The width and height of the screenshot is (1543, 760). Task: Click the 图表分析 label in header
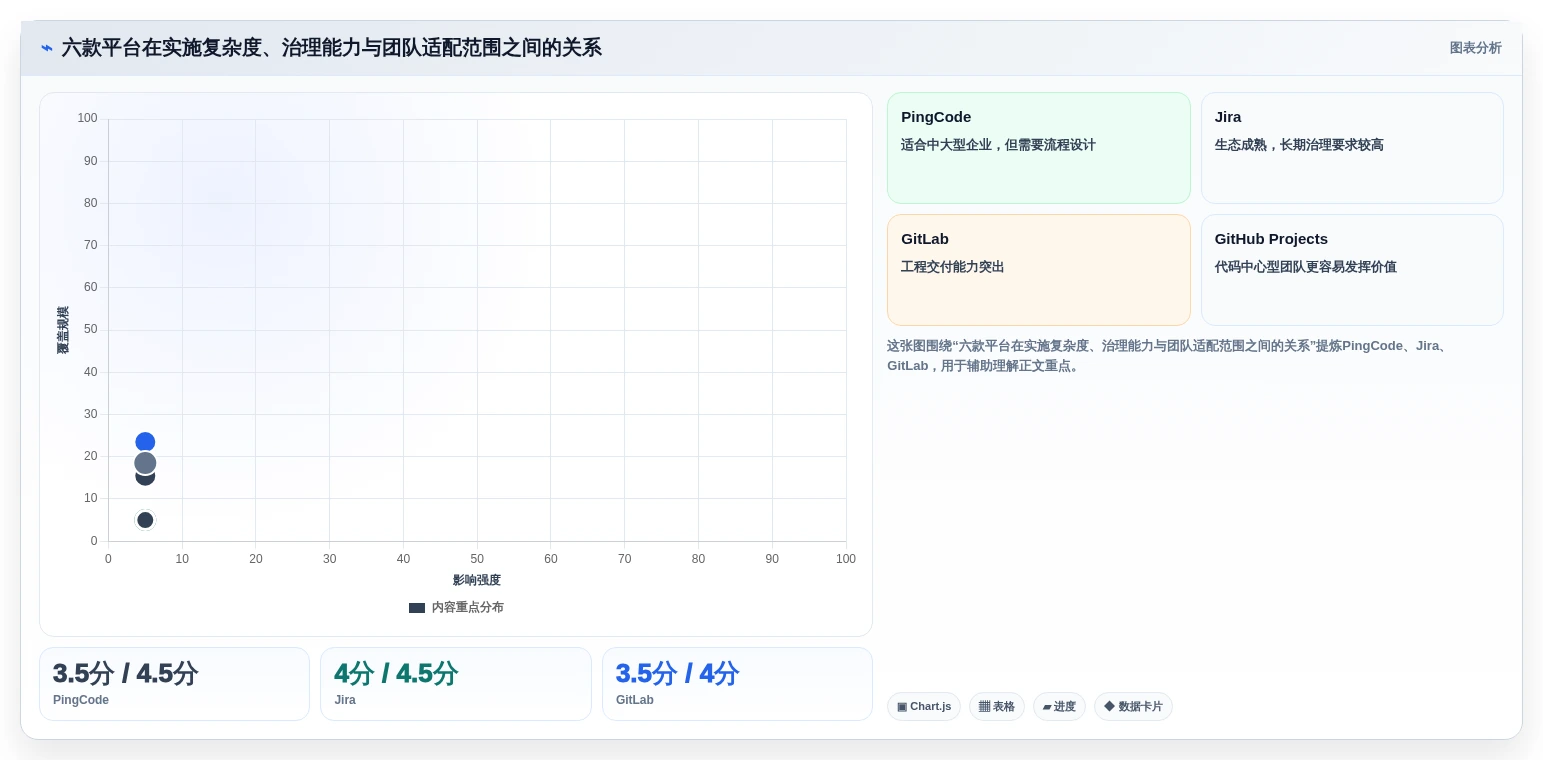1475,48
